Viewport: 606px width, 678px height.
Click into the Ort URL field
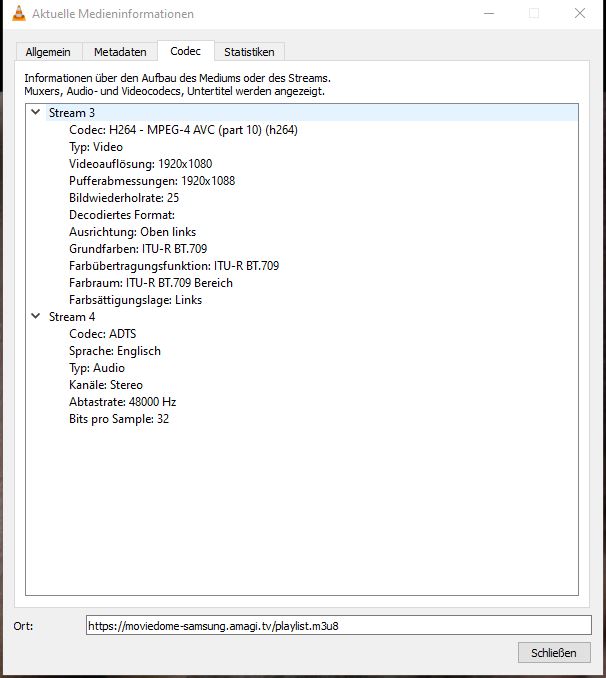(338, 625)
